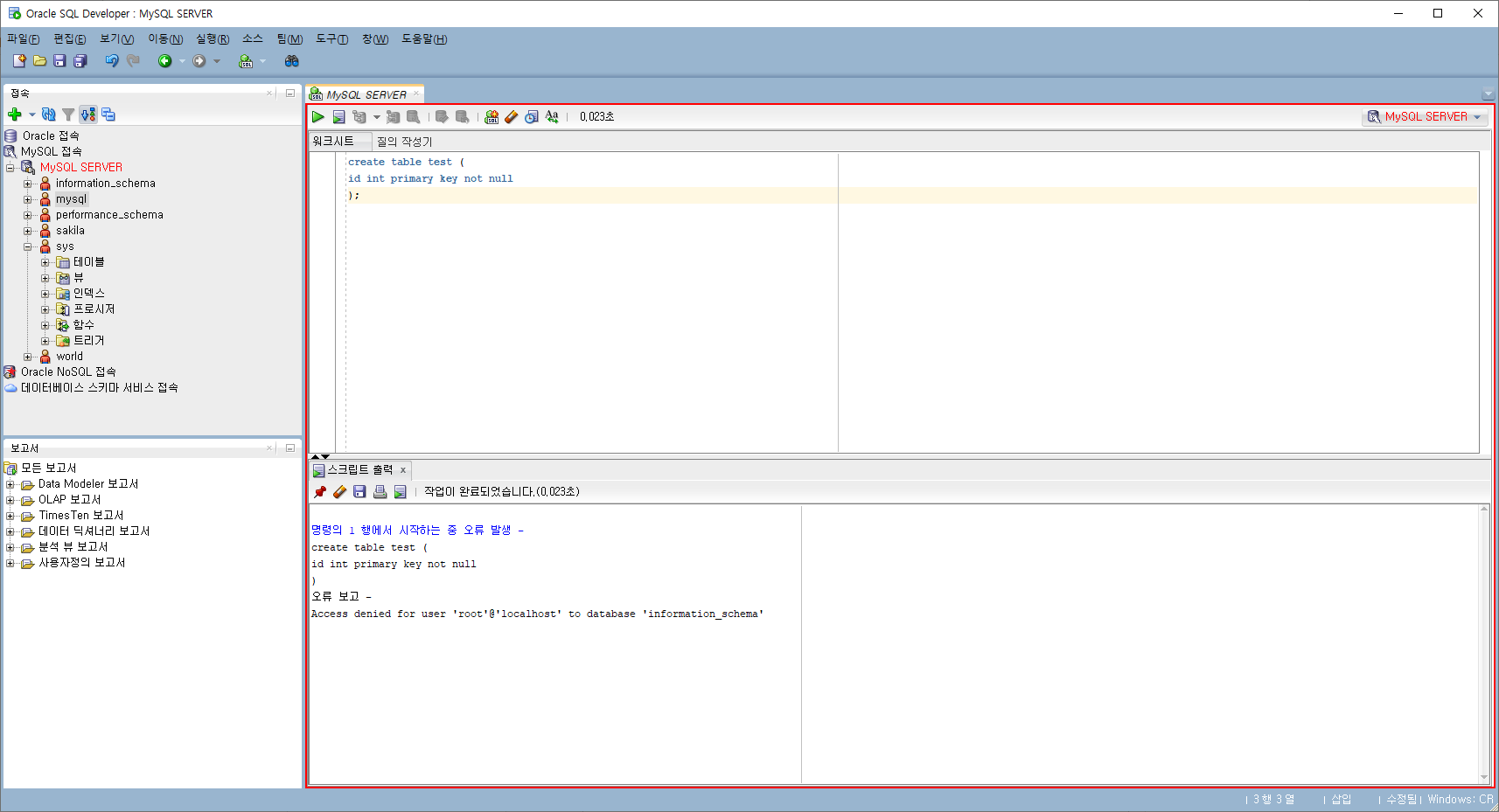
Task: Switch to the 질의 작성기 tab
Action: point(404,142)
